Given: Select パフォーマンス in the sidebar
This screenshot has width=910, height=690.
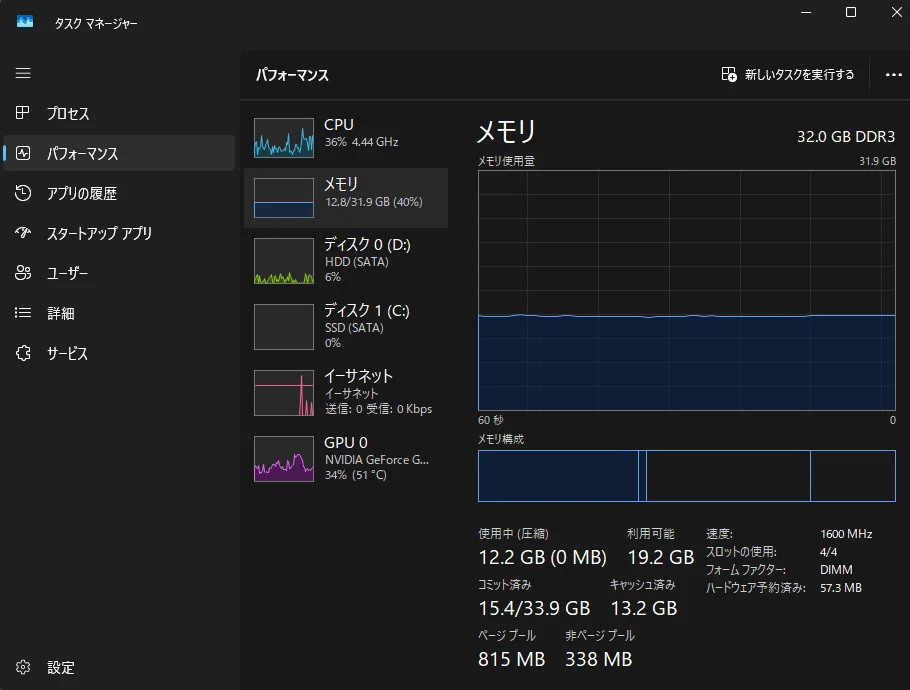Looking at the screenshot, I should coord(119,153).
